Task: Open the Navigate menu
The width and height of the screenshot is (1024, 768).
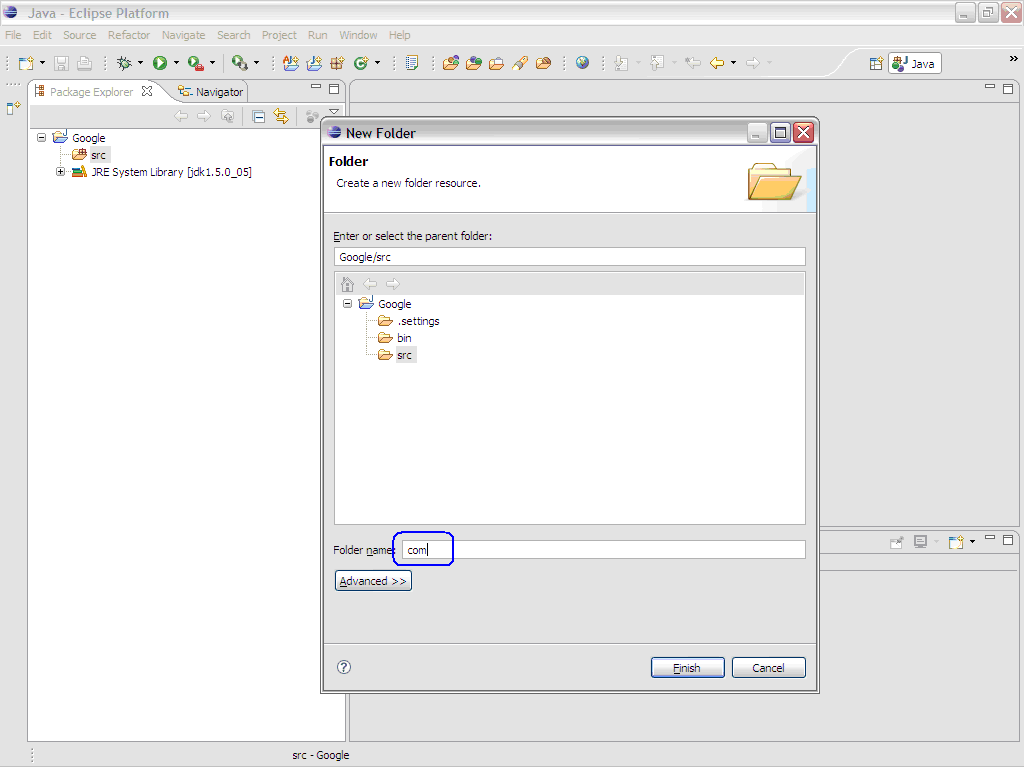Action: click(184, 35)
